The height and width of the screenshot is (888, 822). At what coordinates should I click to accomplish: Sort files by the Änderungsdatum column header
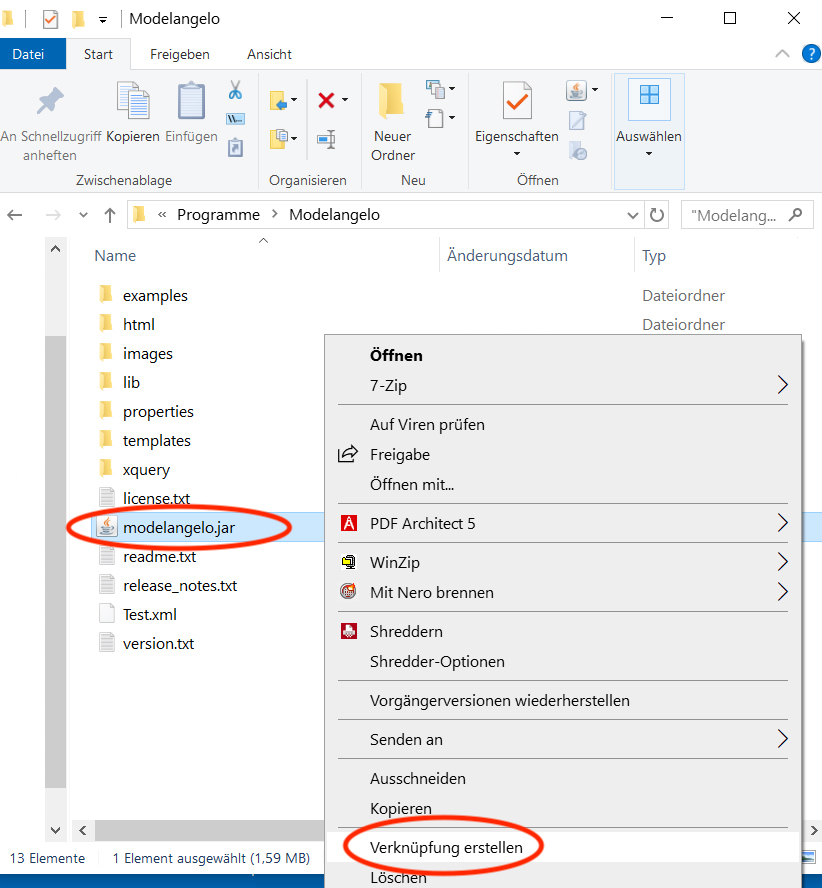[x=507, y=256]
